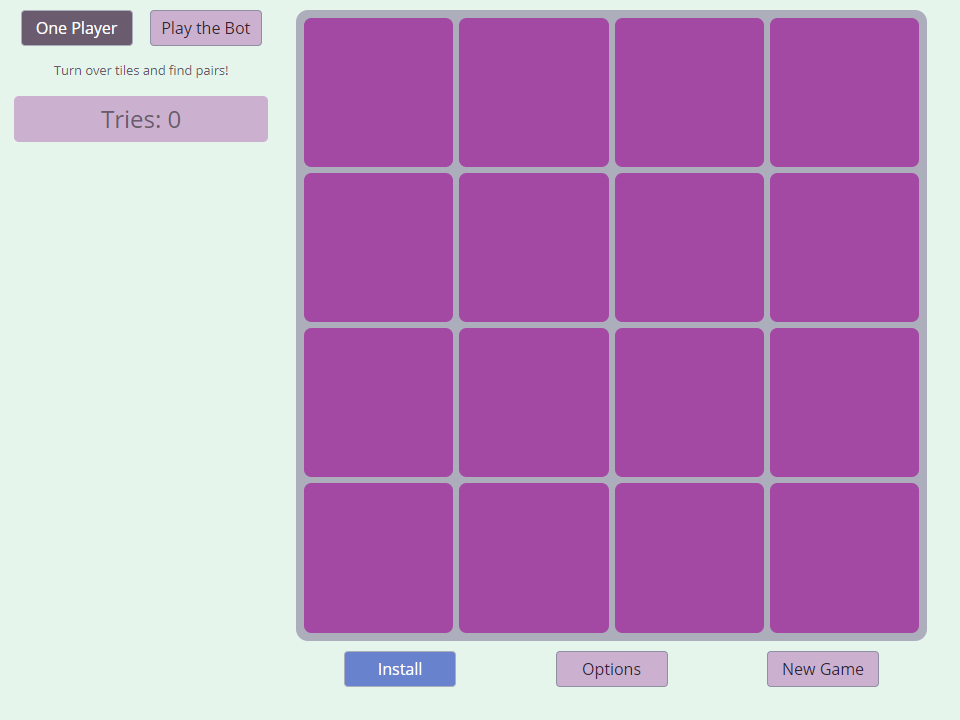960x720 pixels.
Task: Flip the tile in row 4, column 2
Action: point(534,558)
